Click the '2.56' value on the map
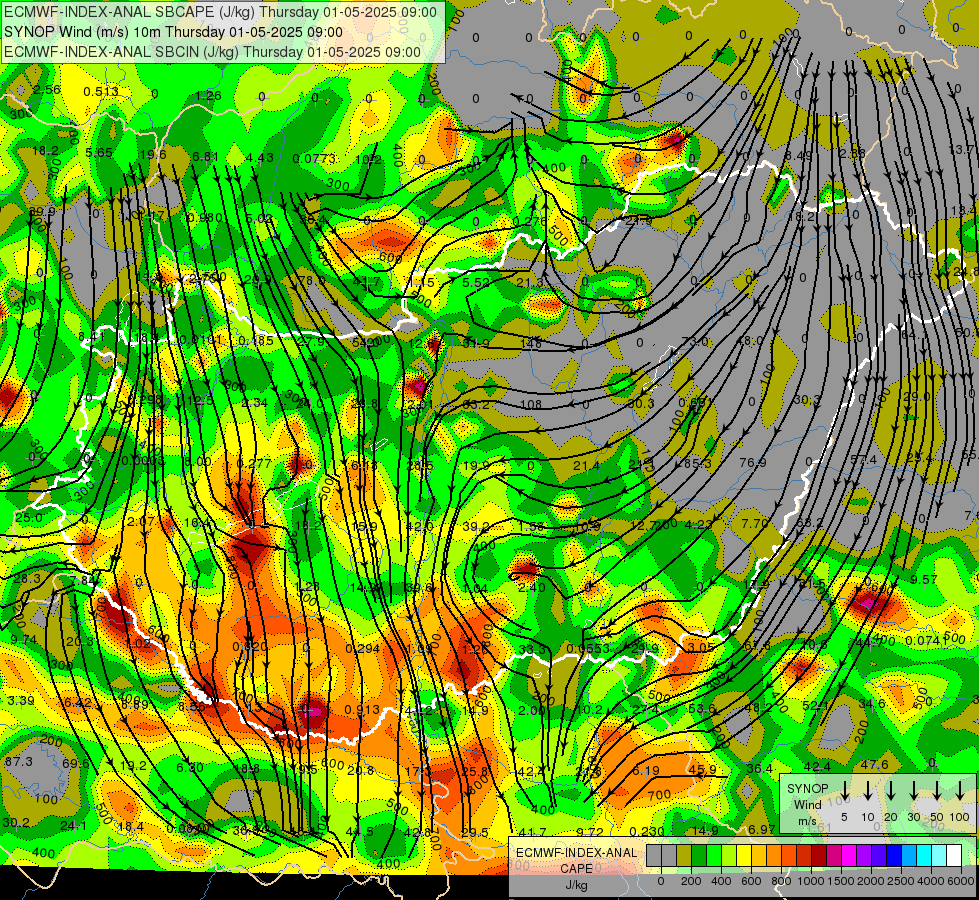This screenshot has height=900, width=979. pyautogui.click(x=47, y=90)
